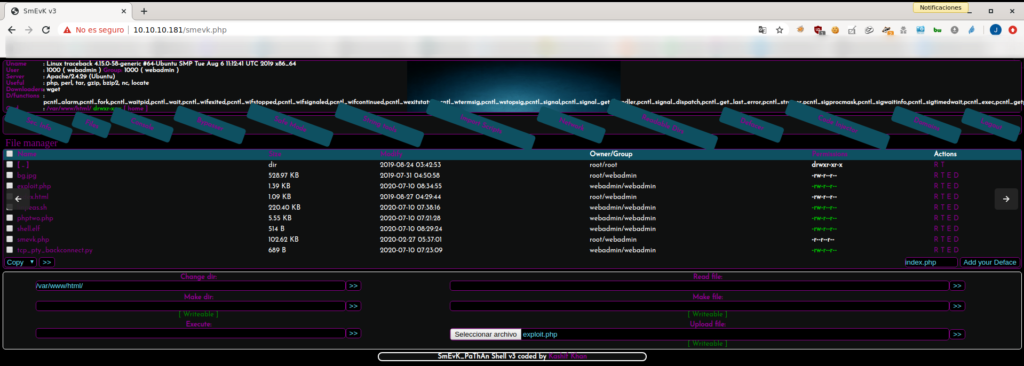1024x366 pixels.
Task: Open the blue feather extension icon
Action: [971, 30]
